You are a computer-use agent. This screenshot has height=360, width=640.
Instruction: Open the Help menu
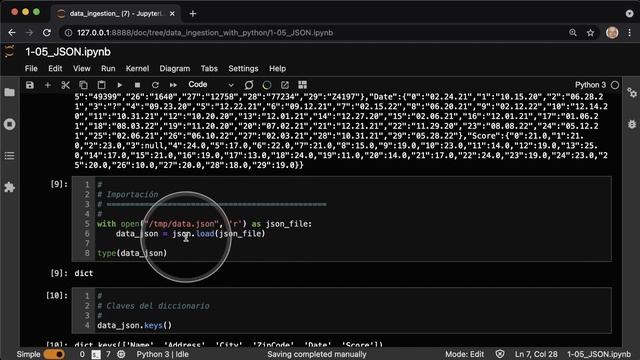click(x=277, y=69)
